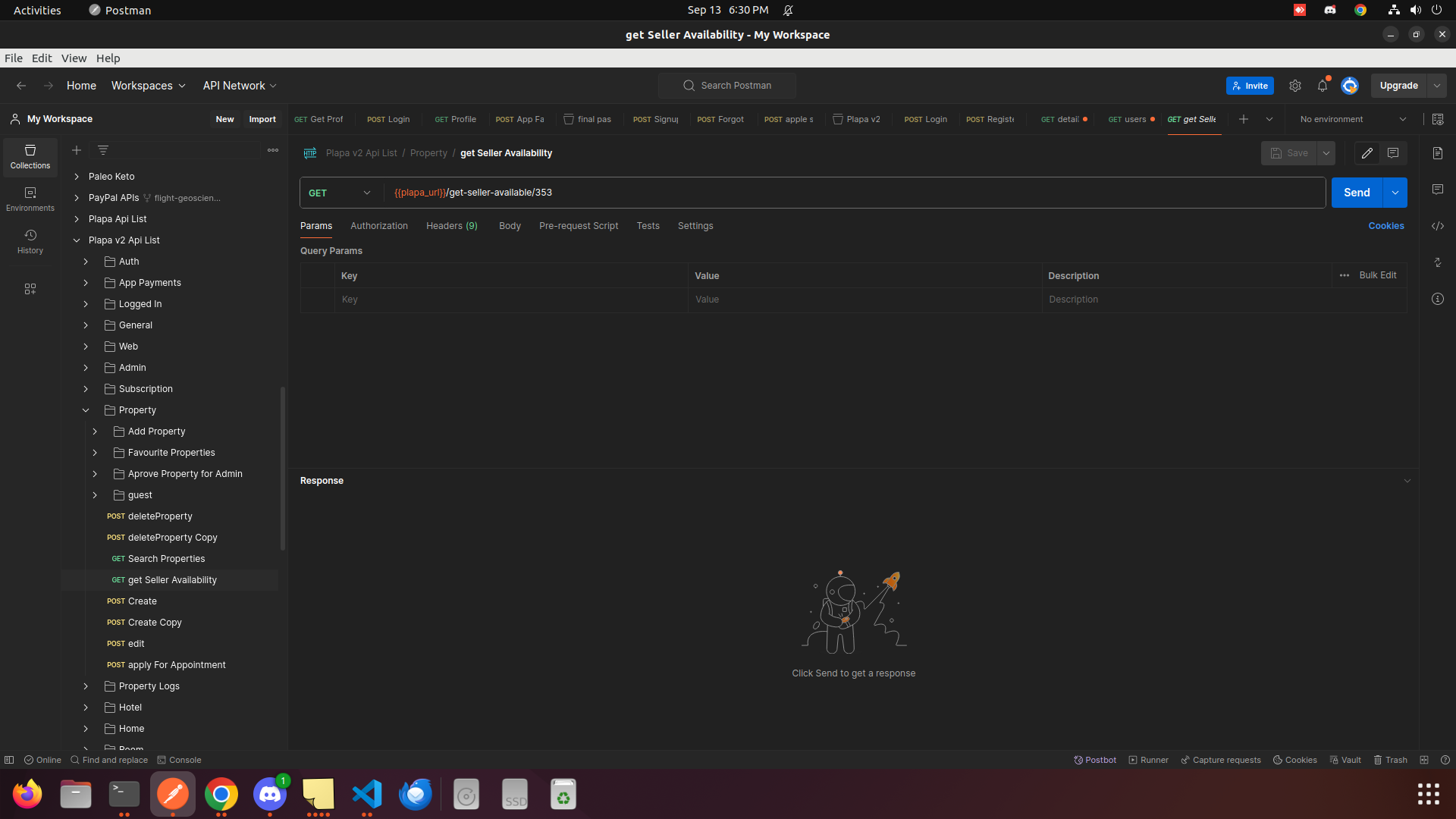Go forward with the right arrow

coord(49,86)
